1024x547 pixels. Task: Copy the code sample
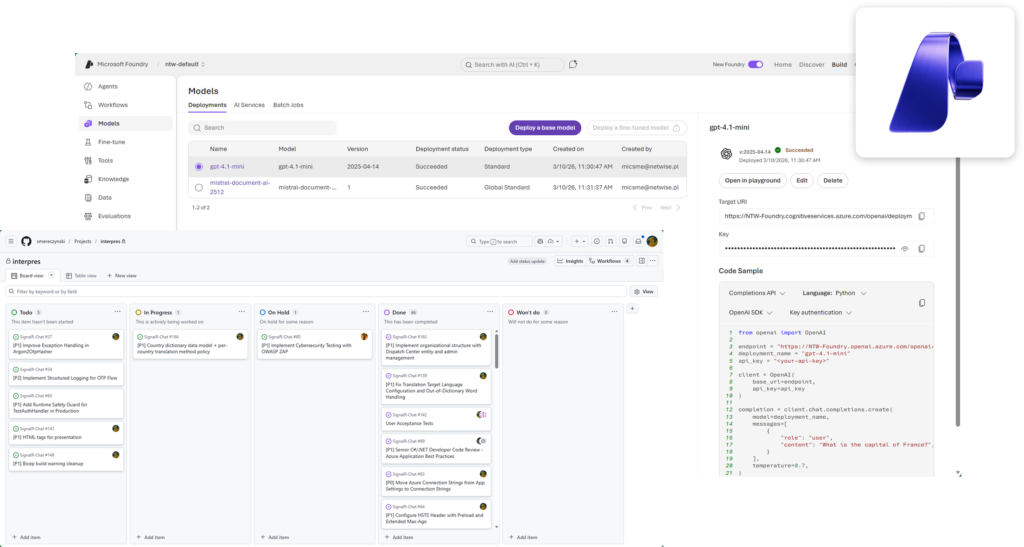pos(921,302)
